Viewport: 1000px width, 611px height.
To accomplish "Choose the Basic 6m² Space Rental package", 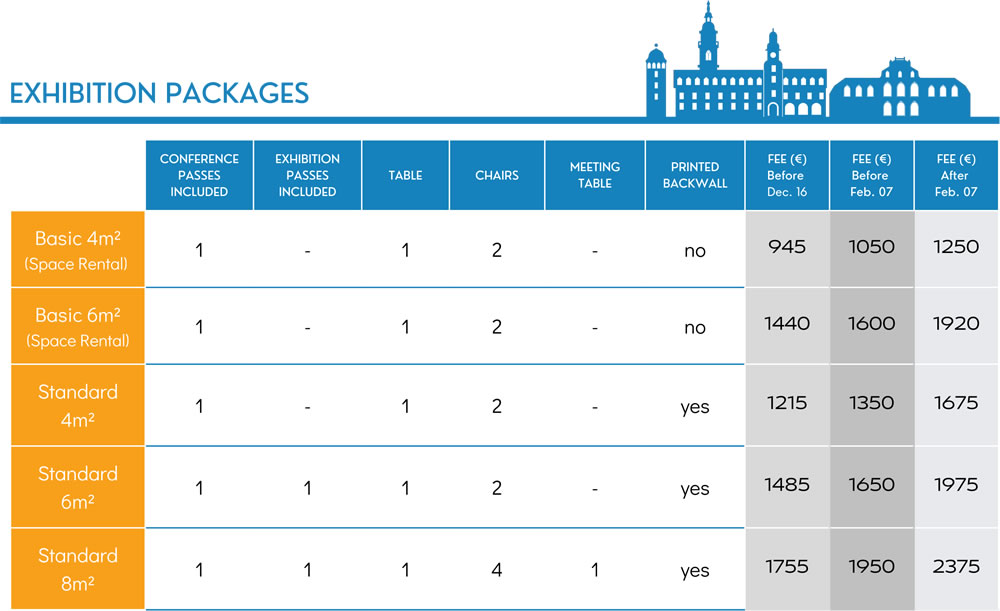I will coord(77,327).
